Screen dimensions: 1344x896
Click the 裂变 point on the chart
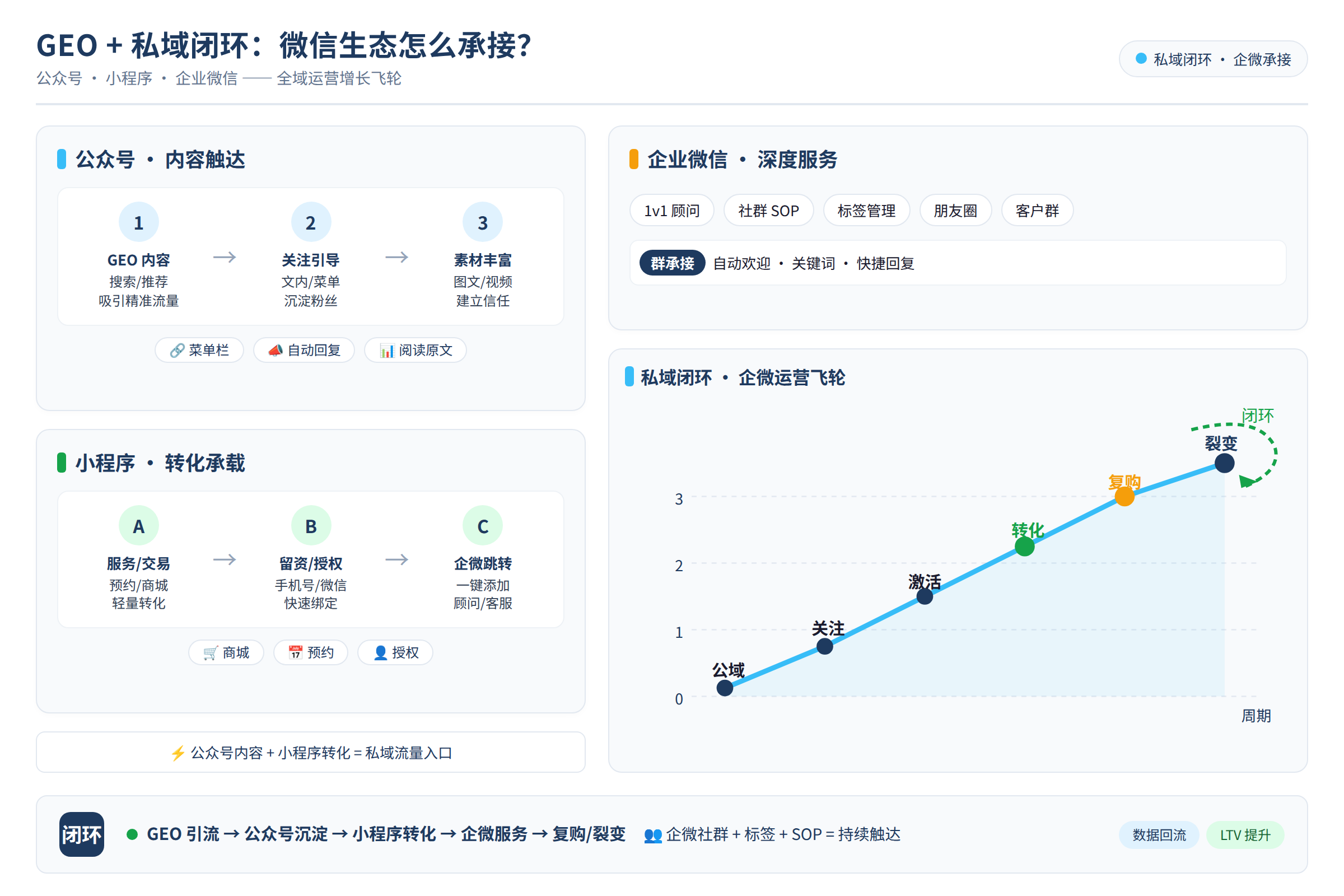[1224, 463]
